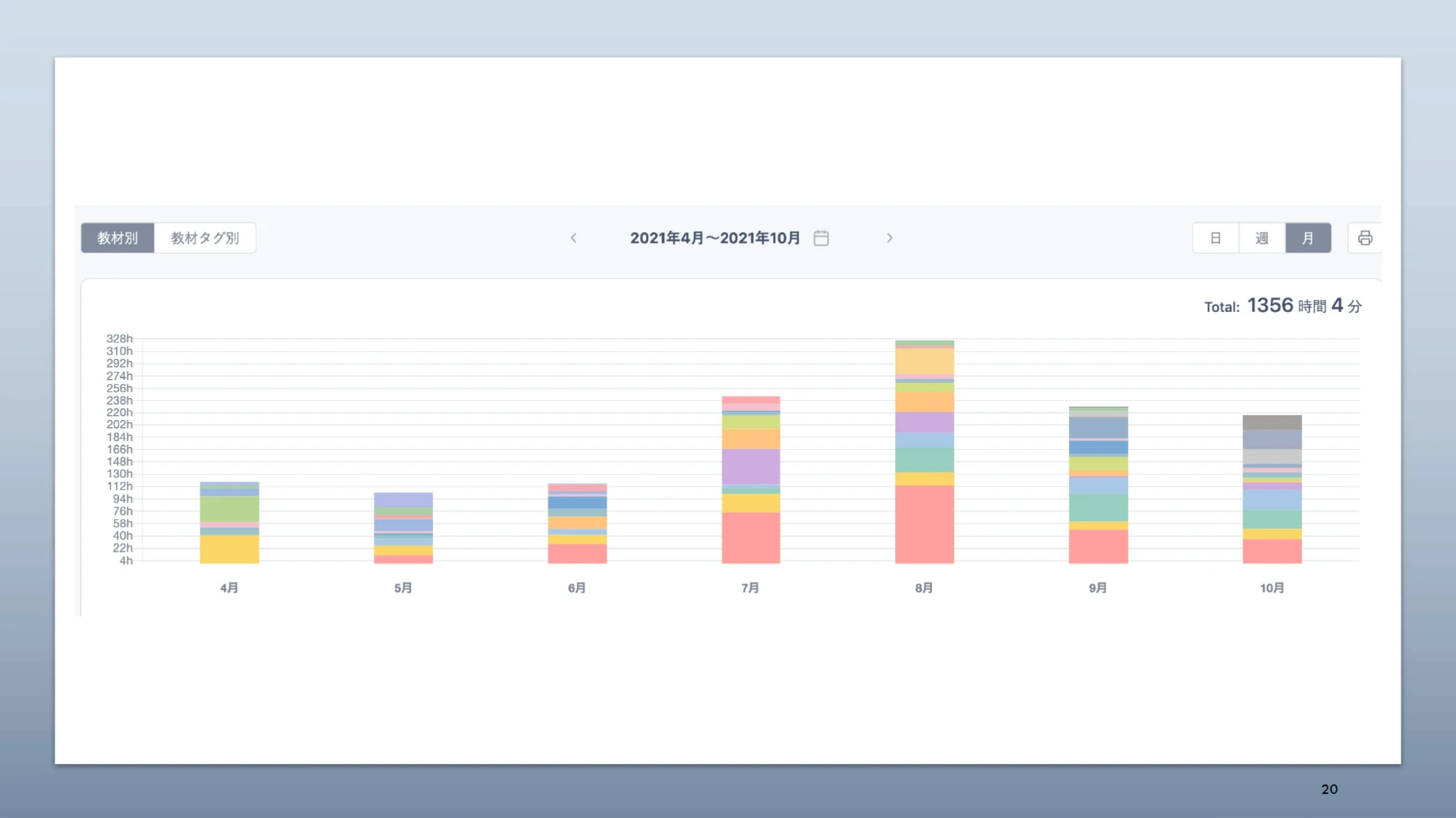
Task: Click the print icon
Action: [1367, 238]
